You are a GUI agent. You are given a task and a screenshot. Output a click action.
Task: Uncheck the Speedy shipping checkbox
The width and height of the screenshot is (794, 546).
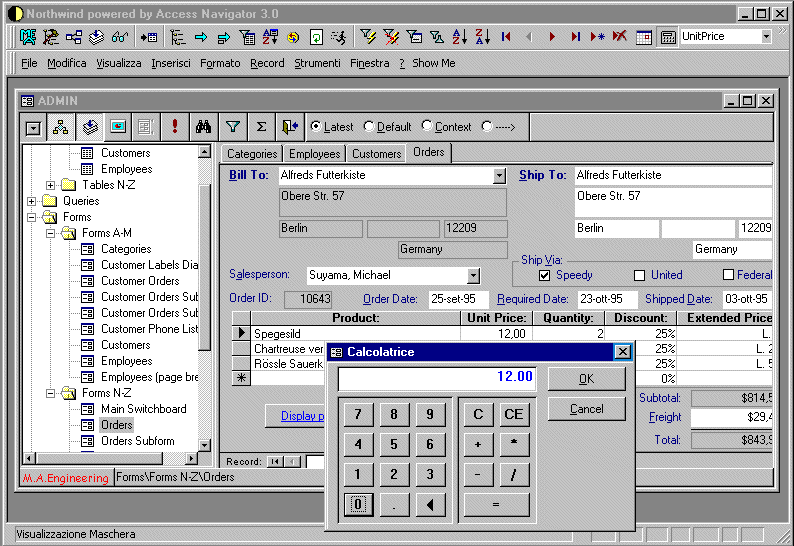click(545, 275)
